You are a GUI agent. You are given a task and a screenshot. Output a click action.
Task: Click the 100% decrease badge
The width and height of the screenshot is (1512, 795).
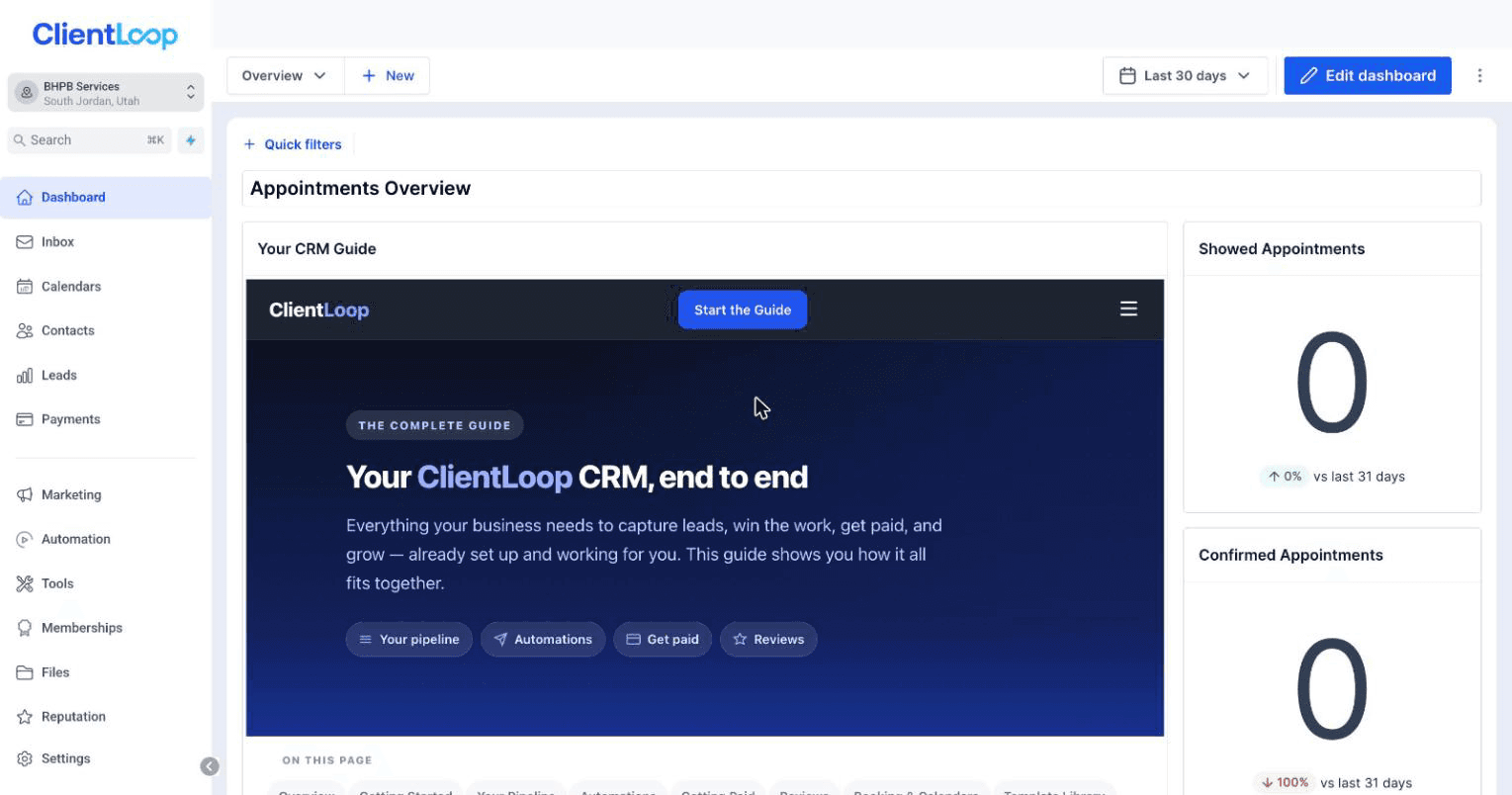(1284, 782)
